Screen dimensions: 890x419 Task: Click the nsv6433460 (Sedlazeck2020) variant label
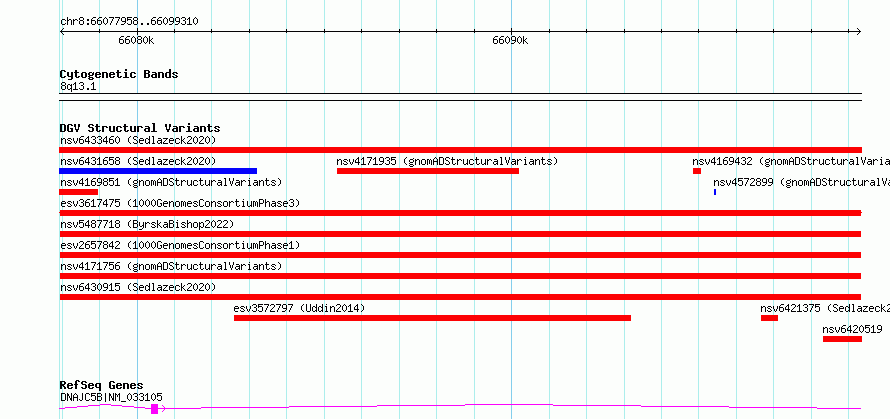click(138, 140)
